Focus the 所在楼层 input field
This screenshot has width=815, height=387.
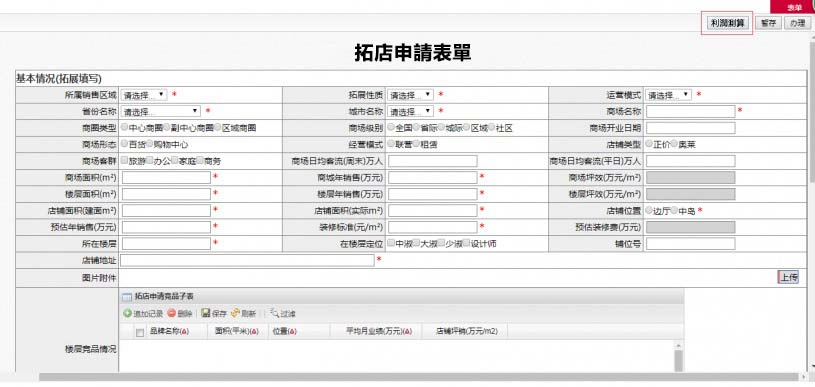[166, 244]
